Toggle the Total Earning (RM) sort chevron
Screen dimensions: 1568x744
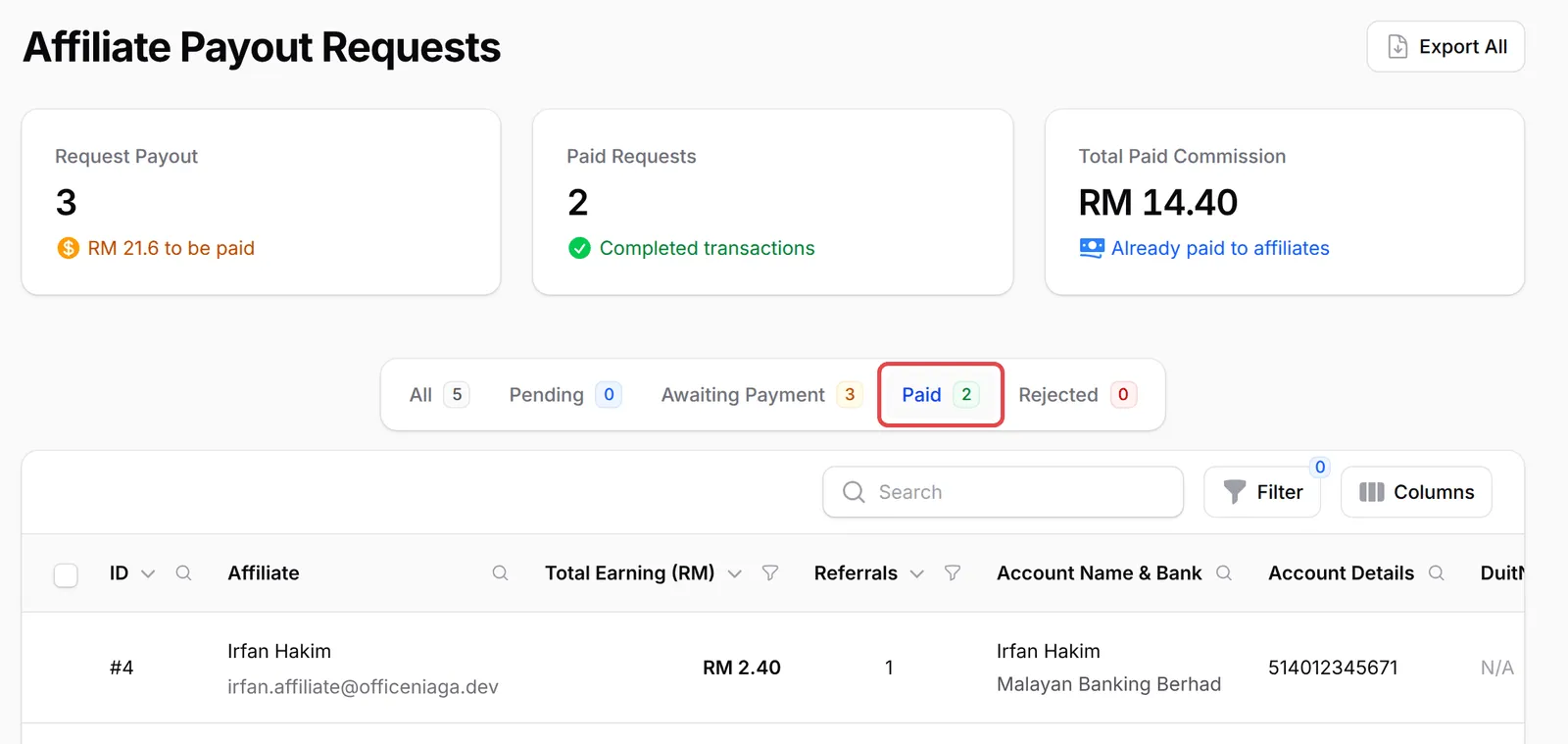(735, 573)
